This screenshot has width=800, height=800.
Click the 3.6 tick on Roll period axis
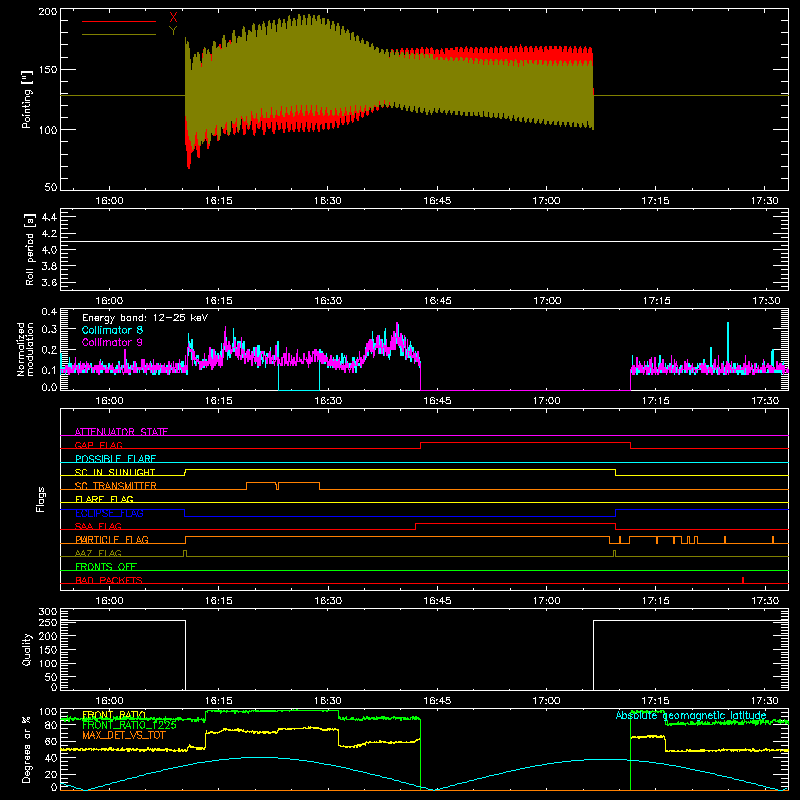click(x=49, y=283)
